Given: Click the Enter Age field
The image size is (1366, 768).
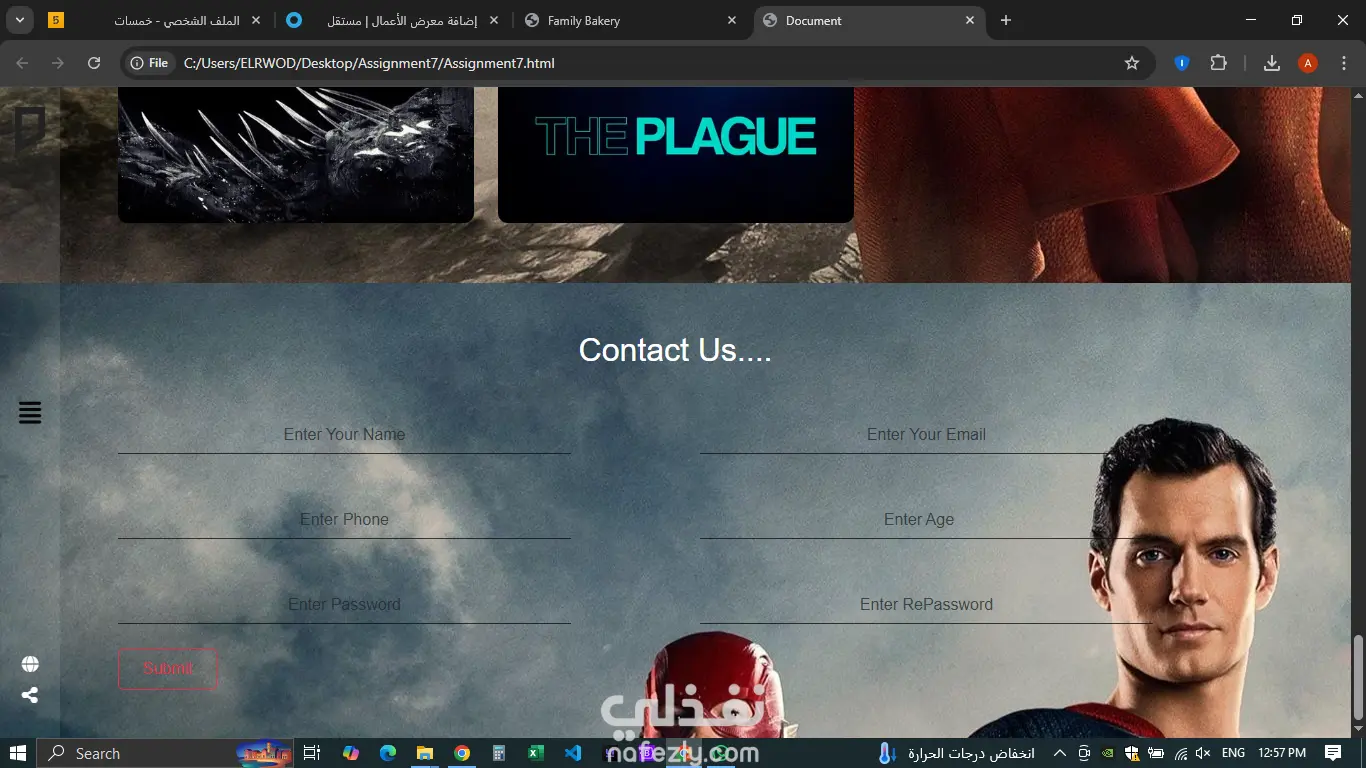Looking at the screenshot, I should [926, 520].
